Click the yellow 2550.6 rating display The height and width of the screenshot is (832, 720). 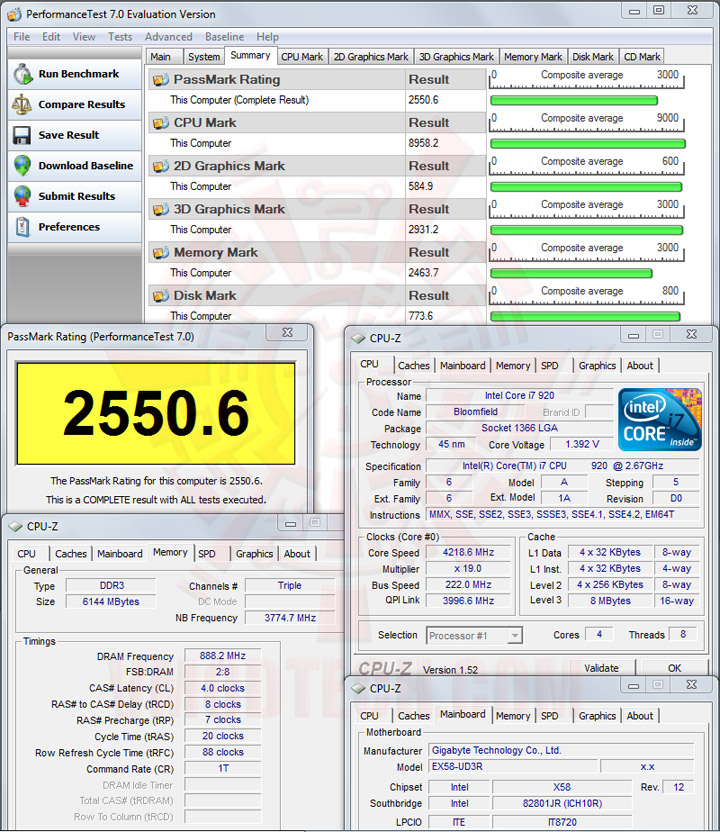click(156, 414)
